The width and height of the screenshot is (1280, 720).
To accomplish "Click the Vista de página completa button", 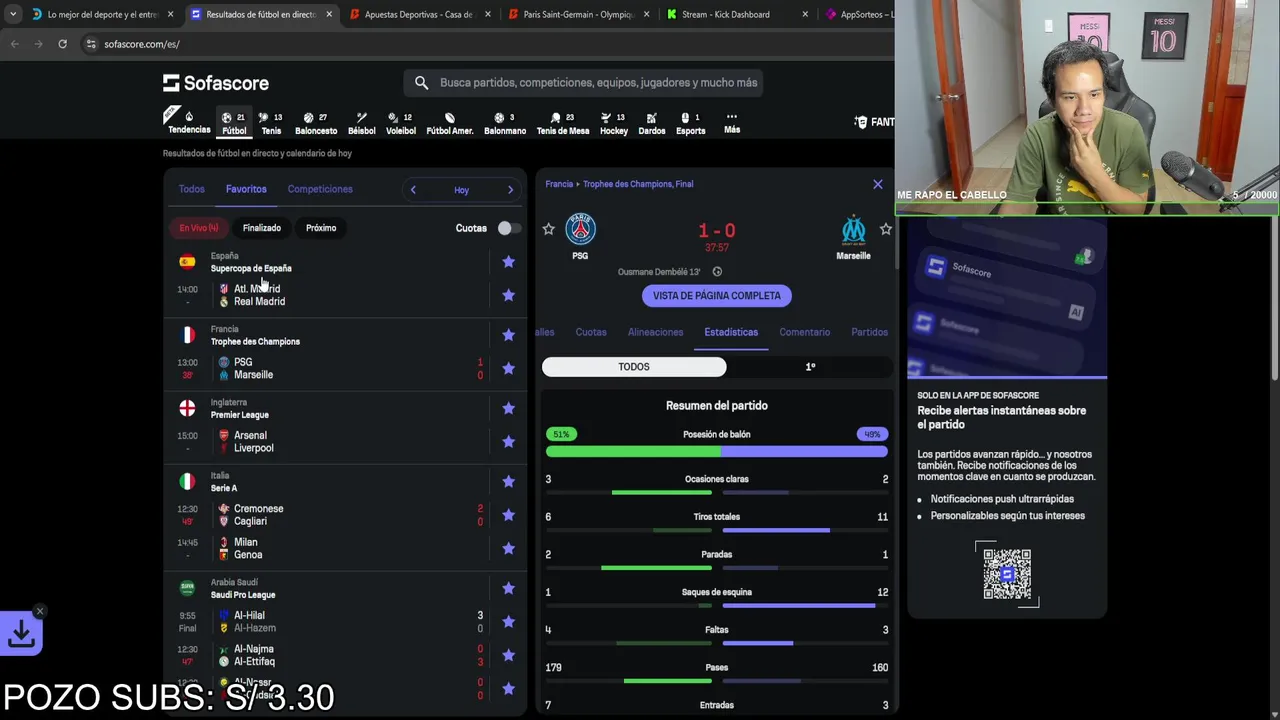I will (717, 296).
